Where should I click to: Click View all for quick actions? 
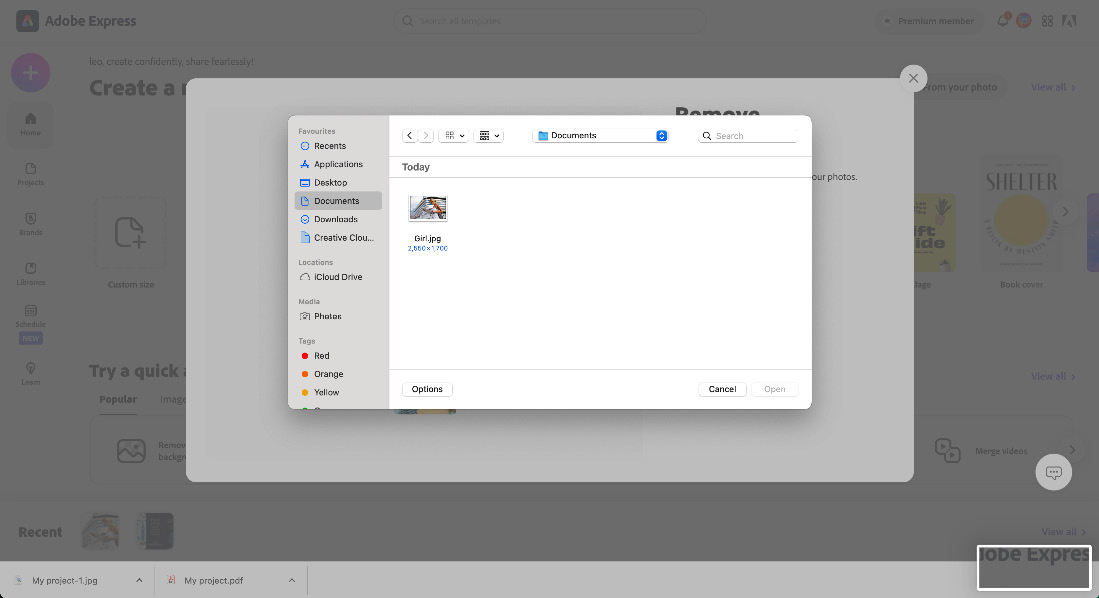coord(1053,376)
